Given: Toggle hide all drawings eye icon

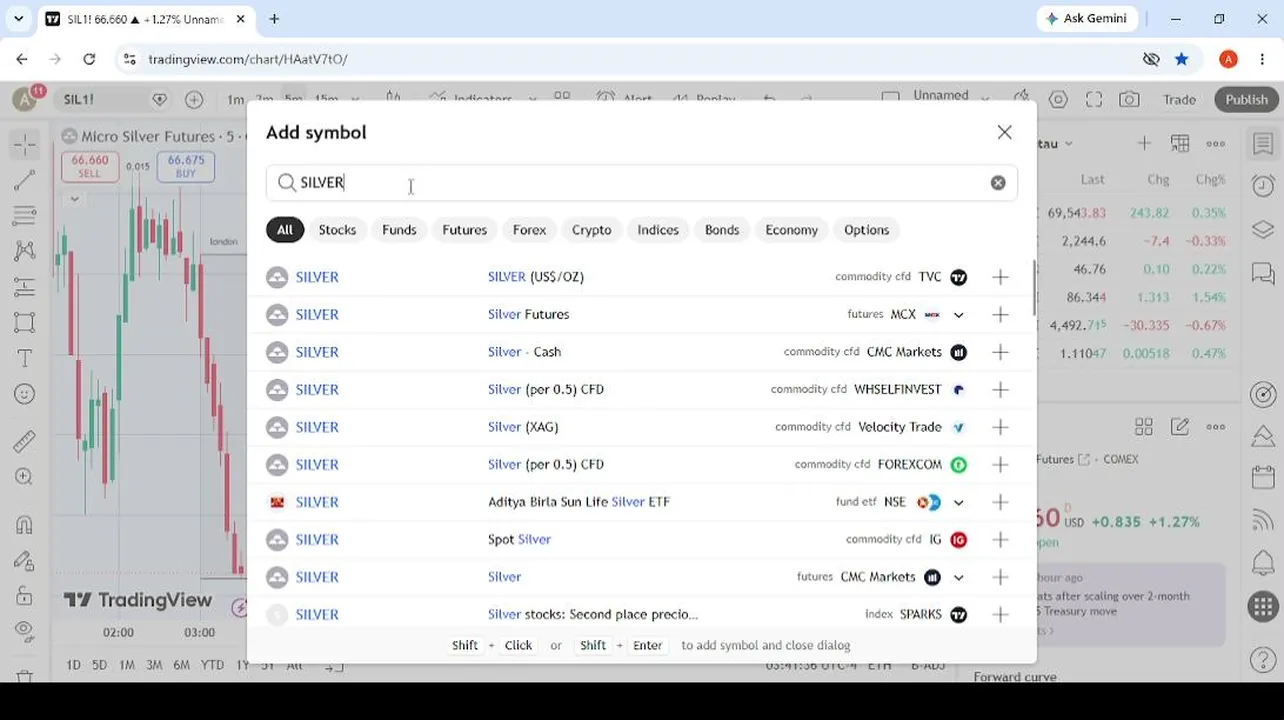Looking at the screenshot, I should pos(25,632).
